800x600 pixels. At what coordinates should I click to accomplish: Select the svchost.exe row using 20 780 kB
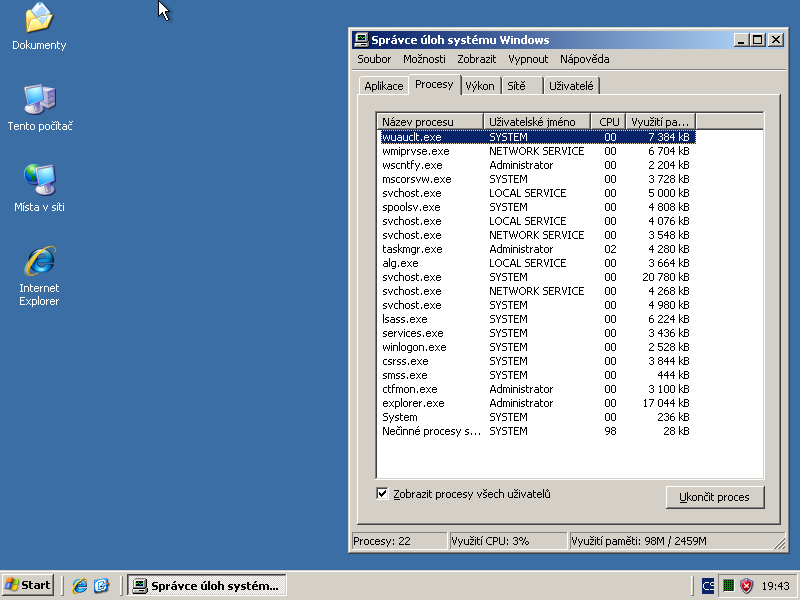click(538, 277)
